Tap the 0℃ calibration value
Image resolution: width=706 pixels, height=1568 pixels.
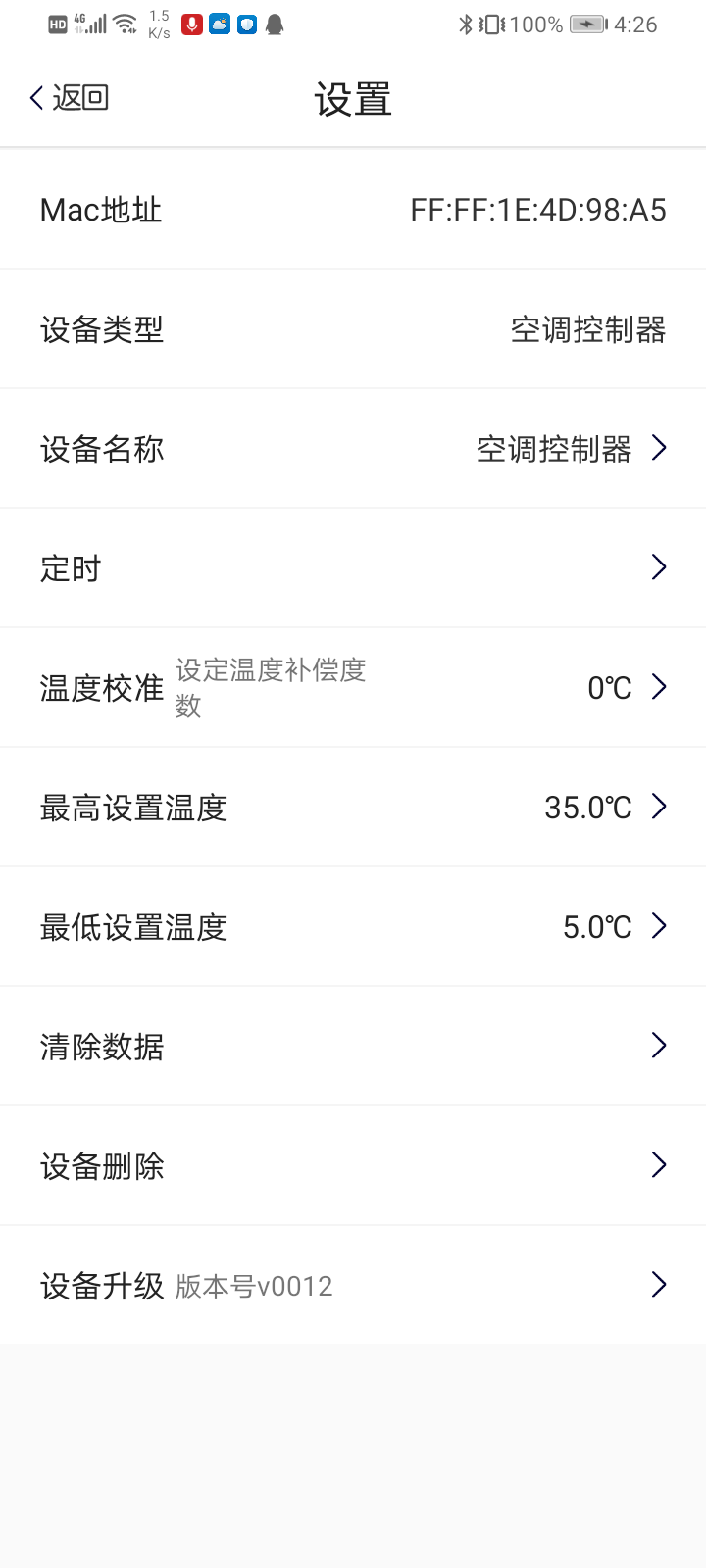610,688
